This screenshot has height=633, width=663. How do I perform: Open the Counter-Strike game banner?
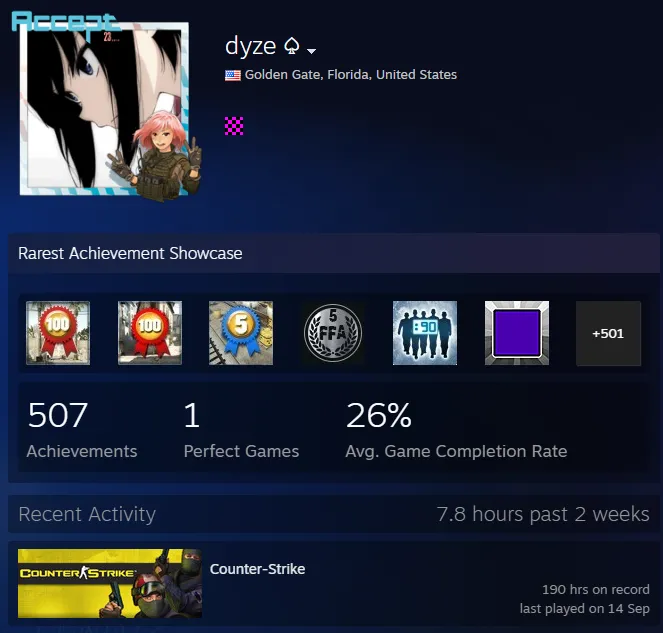110,584
